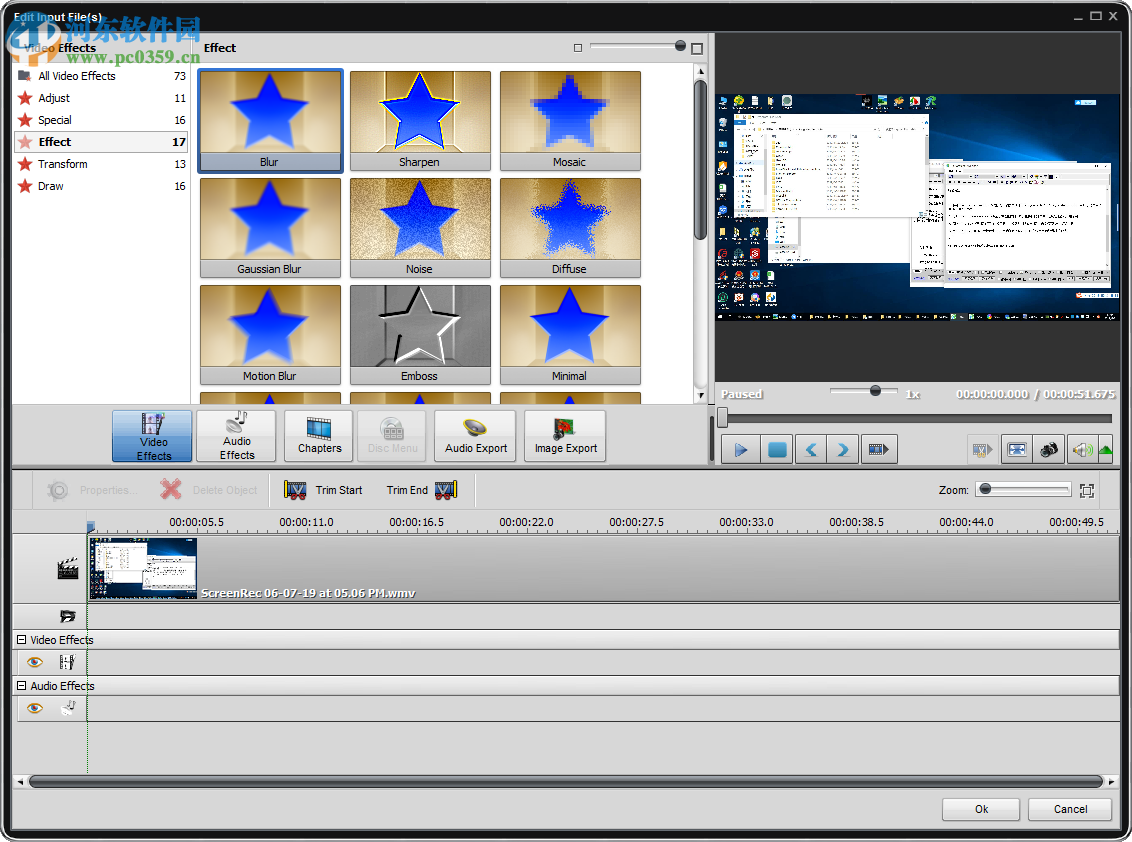The width and height of the screenshot is (1132, 842).
Task: Switch to the Audio Effects tab
Action: pyautogui.click(x=236, y=436)
